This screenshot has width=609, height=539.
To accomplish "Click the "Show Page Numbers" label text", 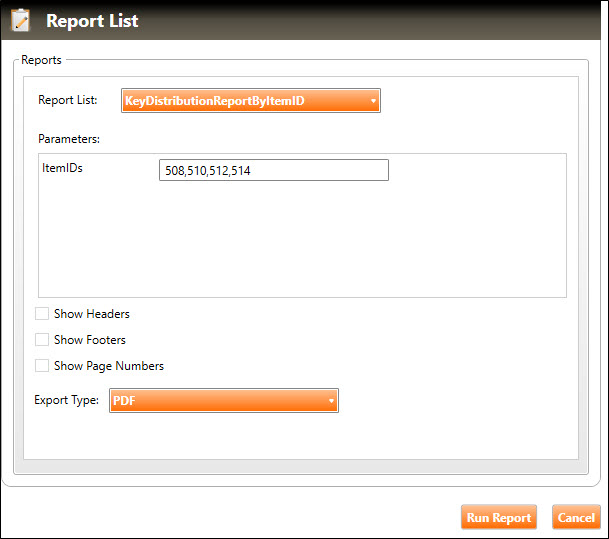I will click(x=108, y=366).
